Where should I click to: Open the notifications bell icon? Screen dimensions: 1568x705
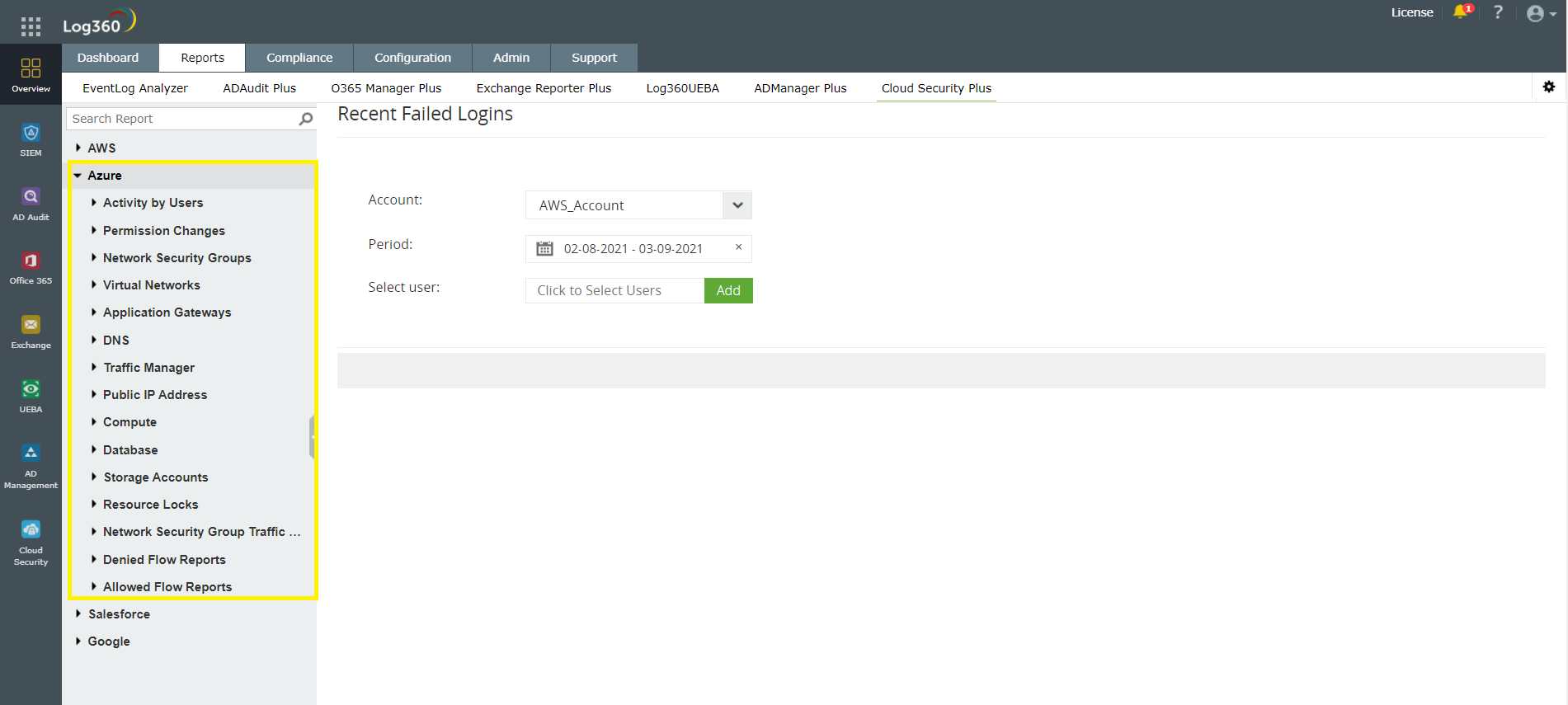pyautogui.click(x=1462, y=12)
